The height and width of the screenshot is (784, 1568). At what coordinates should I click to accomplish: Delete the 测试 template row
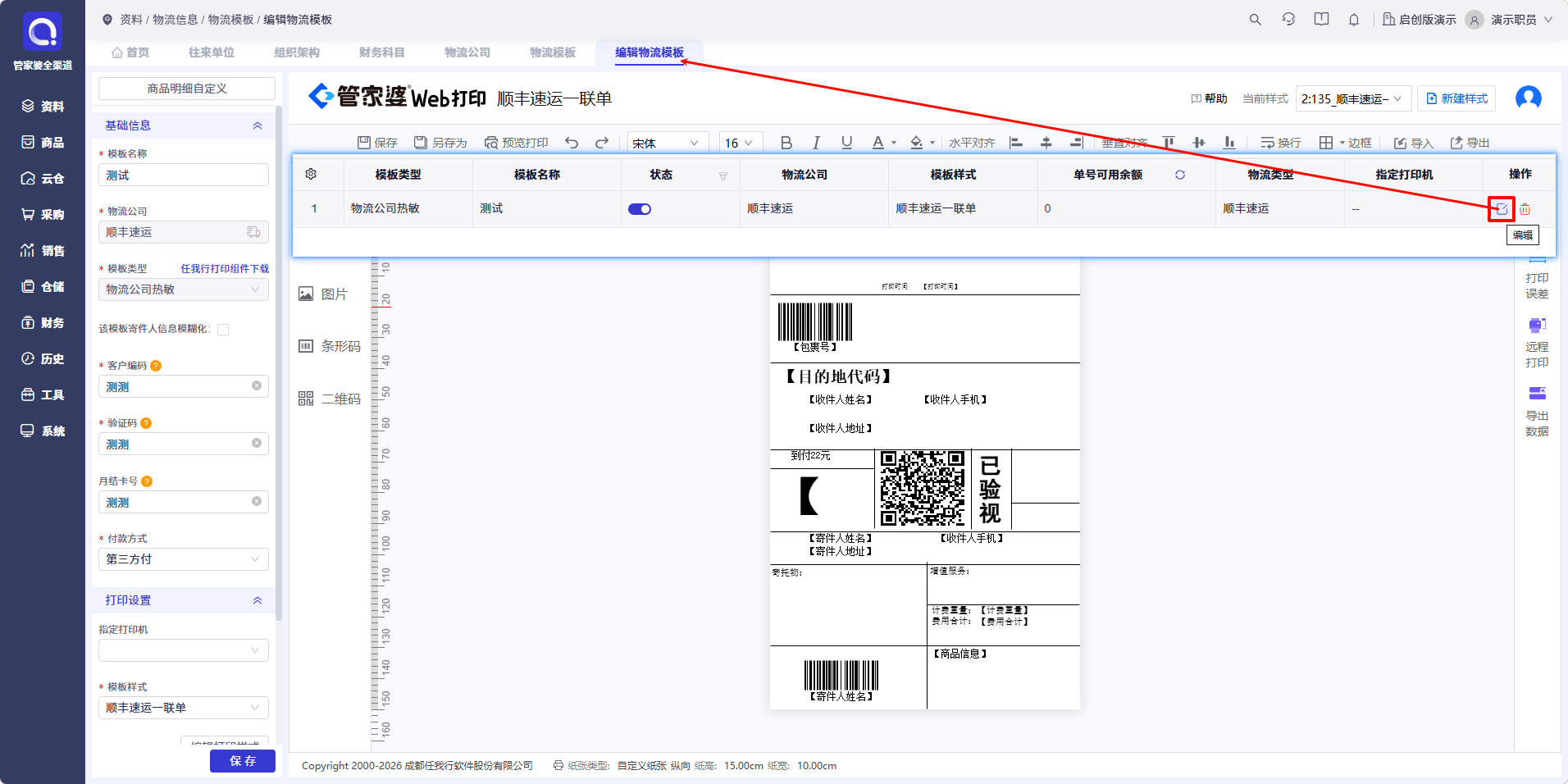click(x=1525, y=209)
